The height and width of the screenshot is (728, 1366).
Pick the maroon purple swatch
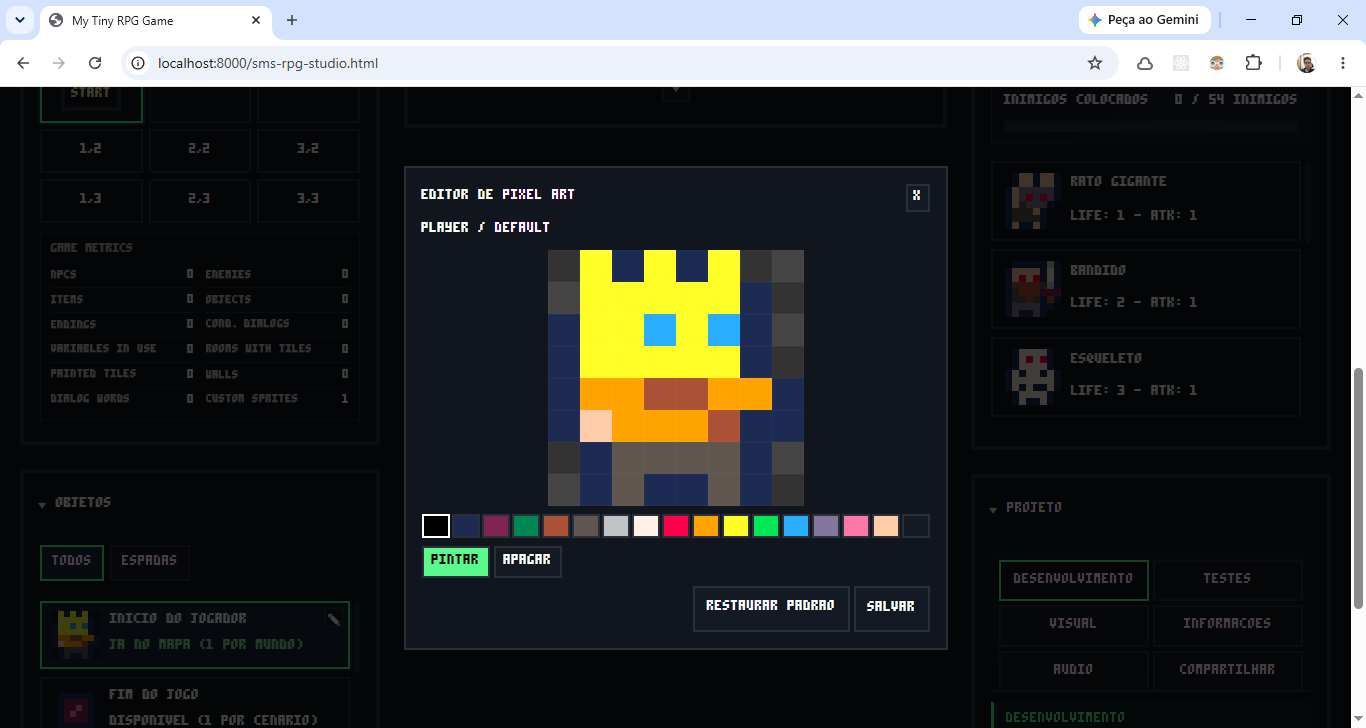(x=496, y=526)
